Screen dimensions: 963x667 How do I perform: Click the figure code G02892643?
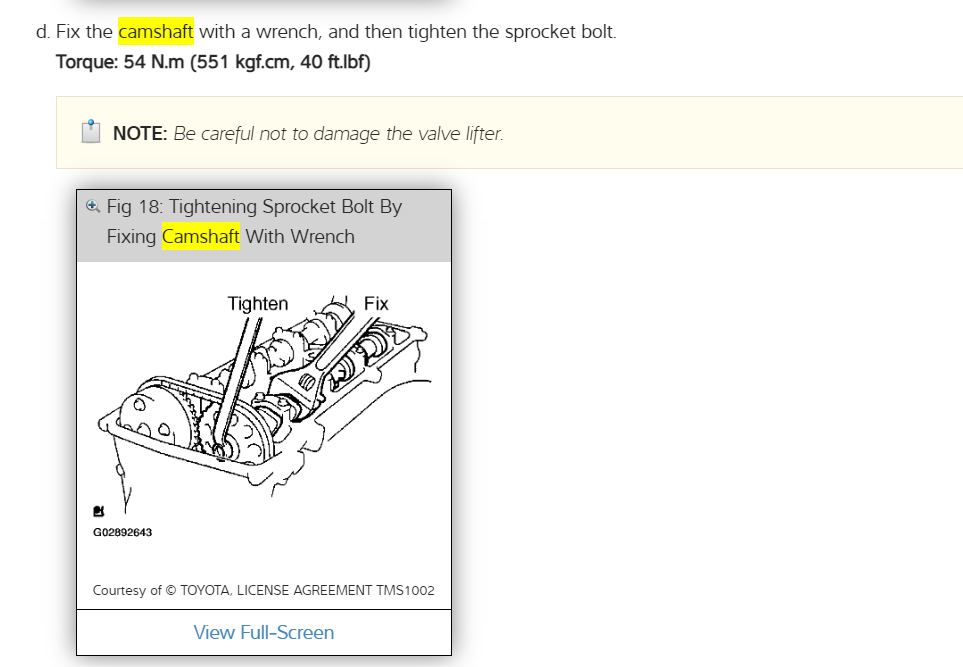click(123, 532)
